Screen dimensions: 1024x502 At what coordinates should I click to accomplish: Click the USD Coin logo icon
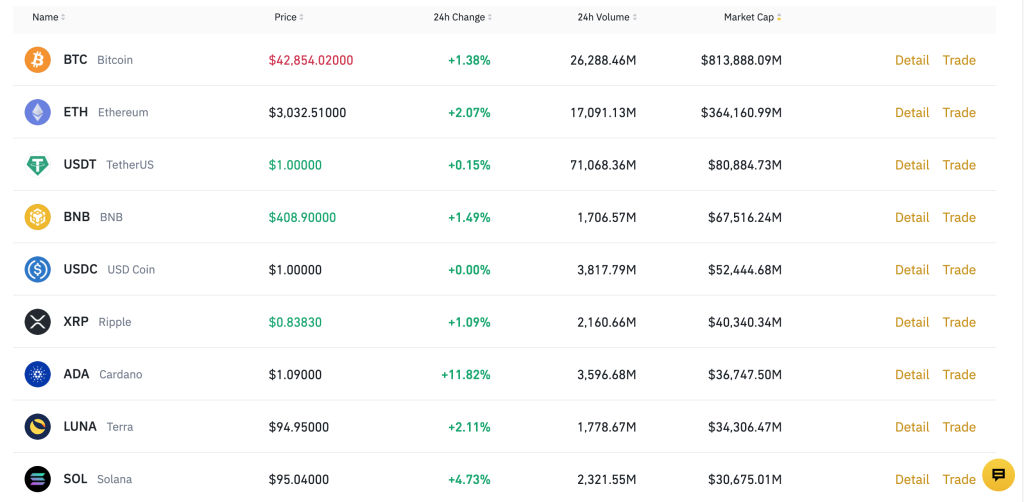click(x=37, y=269)
